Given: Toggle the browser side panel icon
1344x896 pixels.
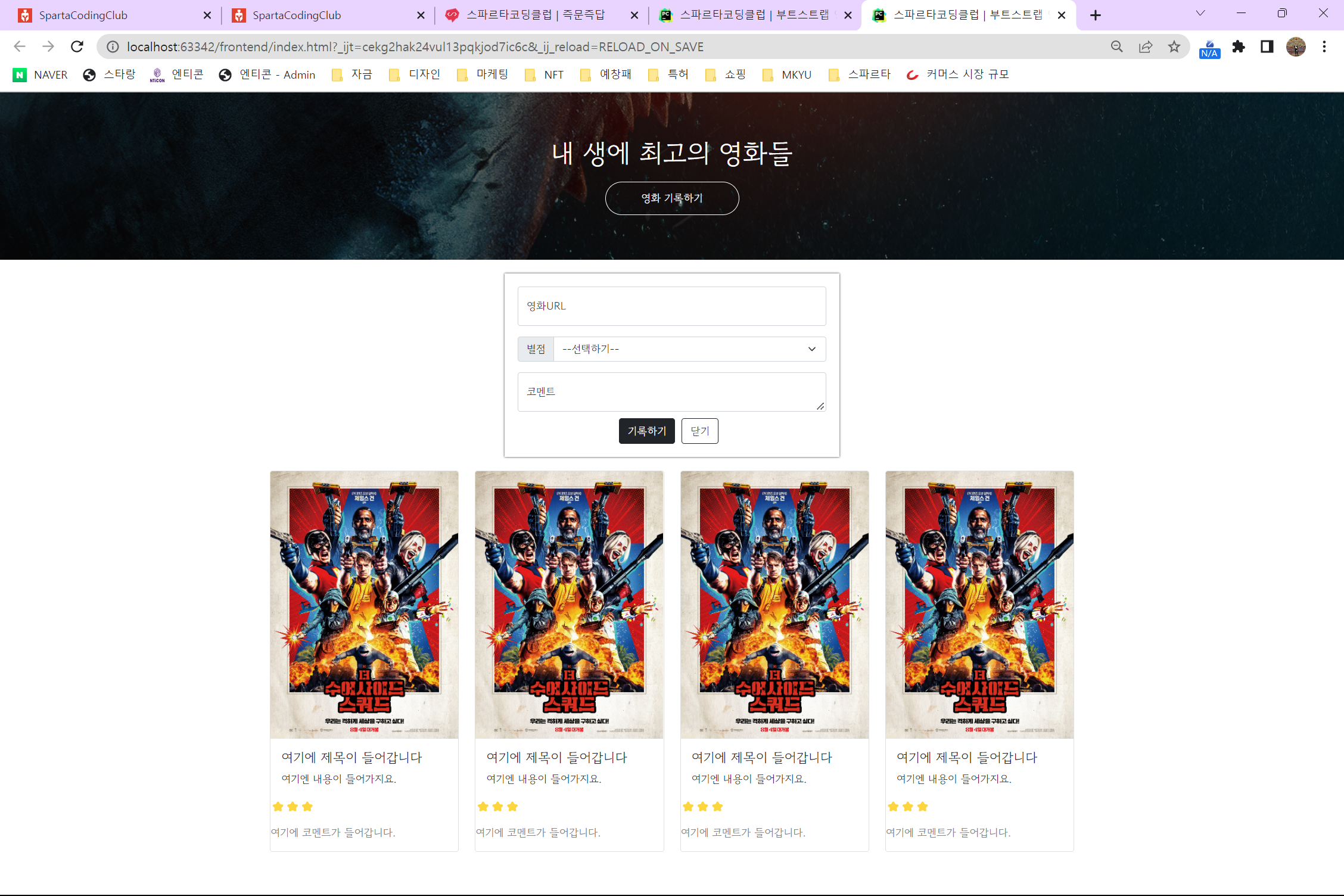Looking at the screenshot, I should point(1267,46).
